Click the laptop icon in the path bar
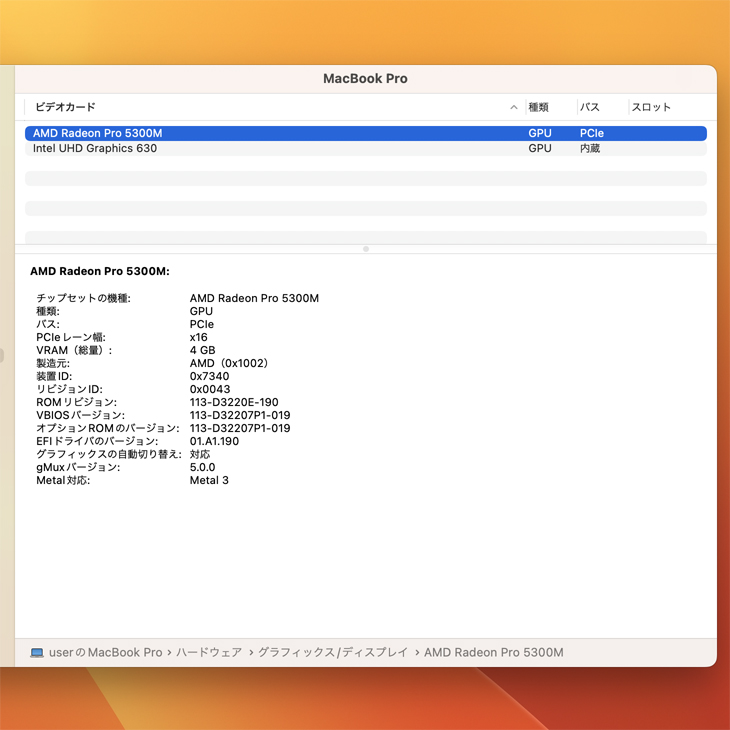 pos(37,653)
